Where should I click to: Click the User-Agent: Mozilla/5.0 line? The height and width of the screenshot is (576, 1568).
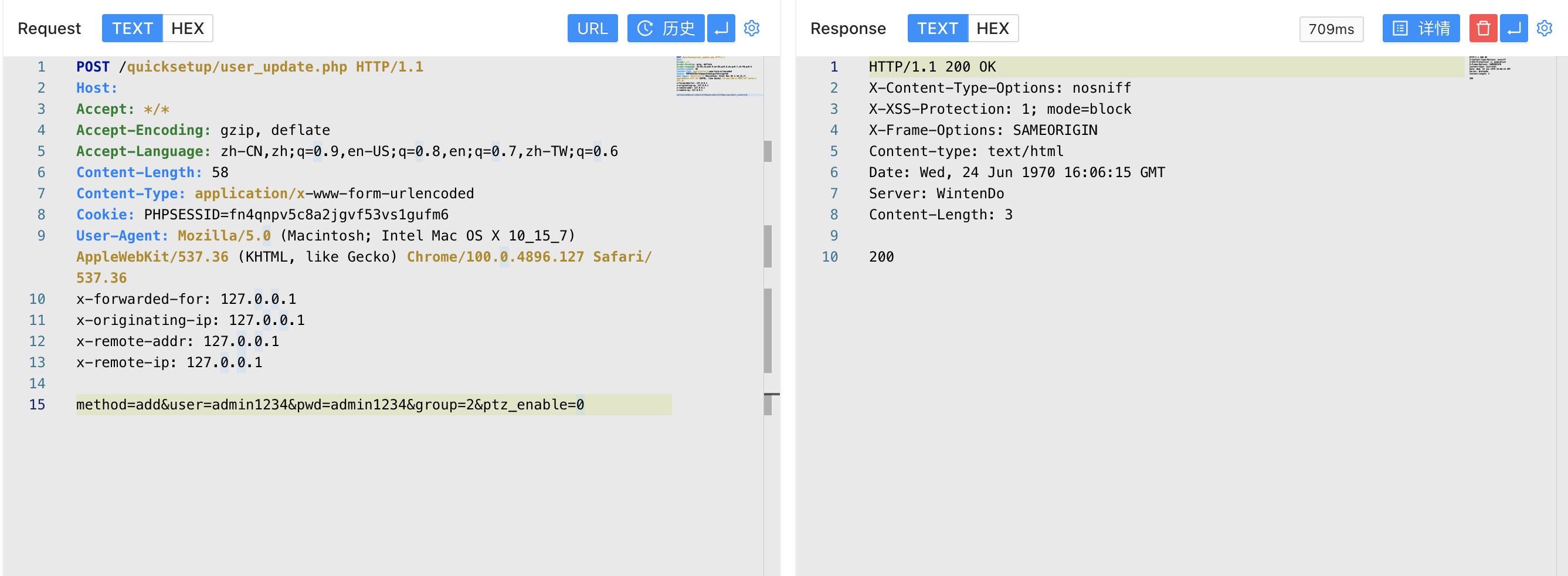click(x=325, y=236)
